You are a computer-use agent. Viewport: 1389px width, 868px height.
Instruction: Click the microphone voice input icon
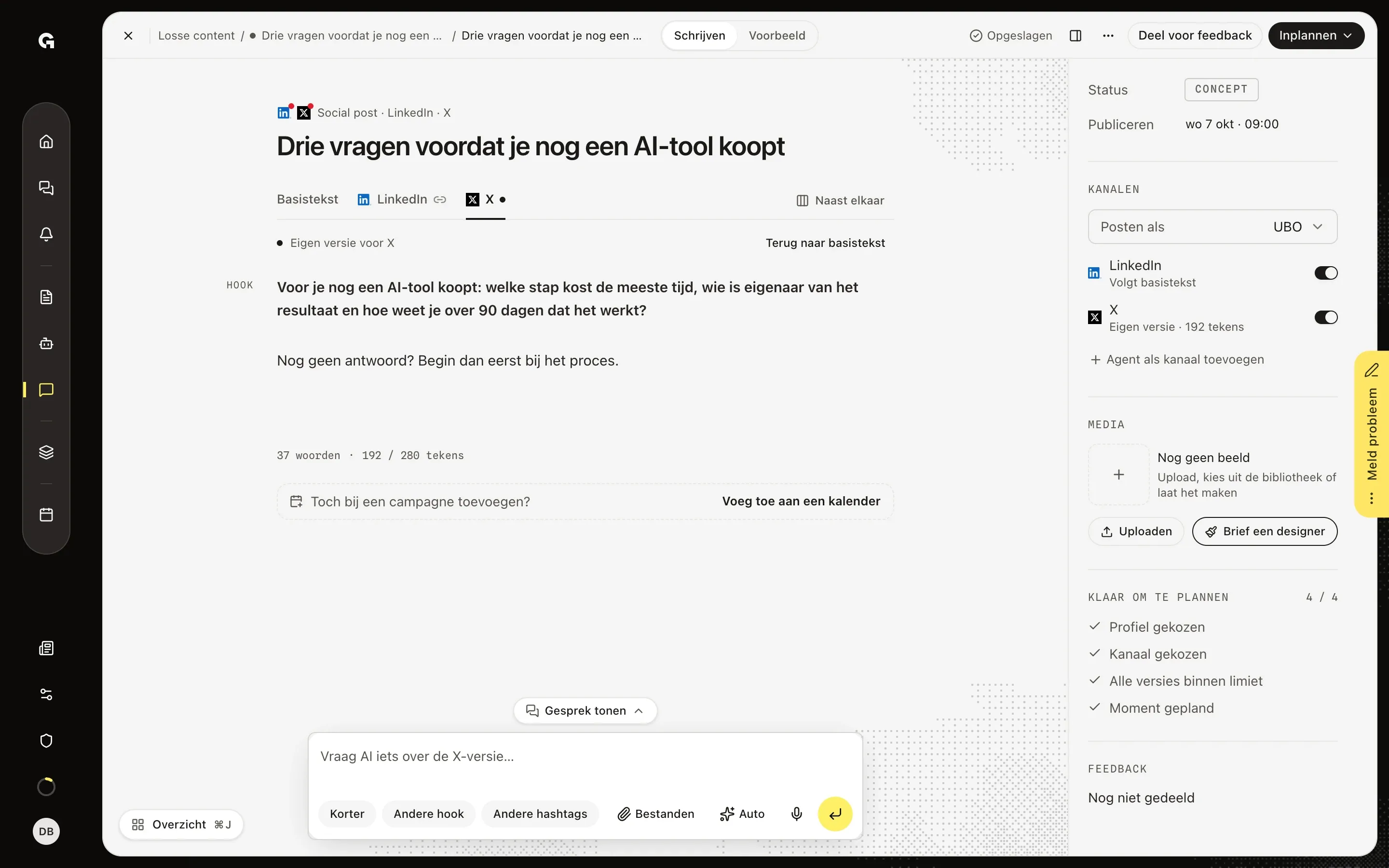point(797,814)
